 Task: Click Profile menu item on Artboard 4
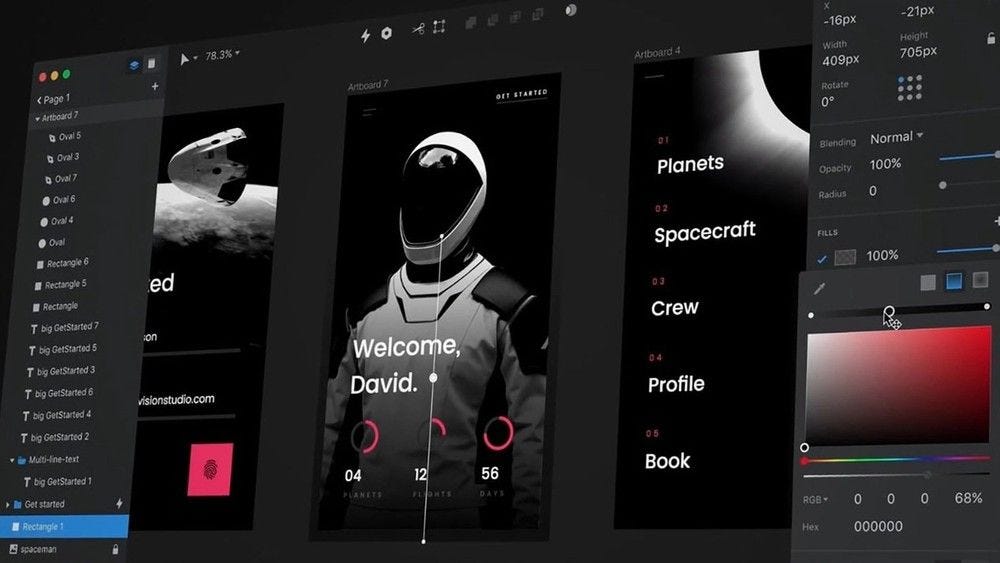(x=676, y=384)
